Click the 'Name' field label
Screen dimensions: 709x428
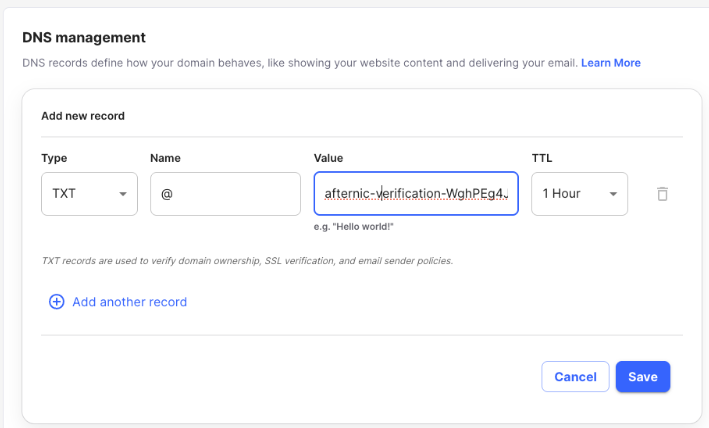coord(165,158)
